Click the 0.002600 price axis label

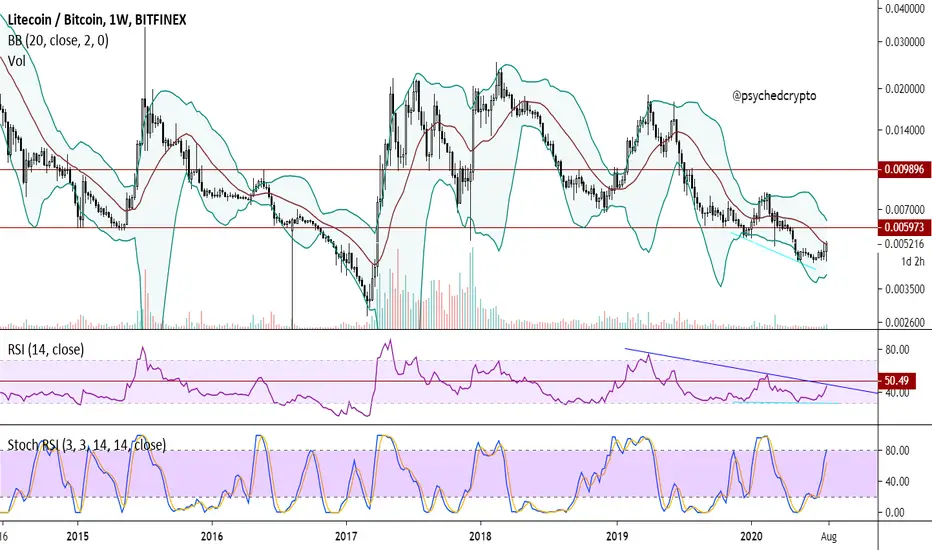point(904,323)
